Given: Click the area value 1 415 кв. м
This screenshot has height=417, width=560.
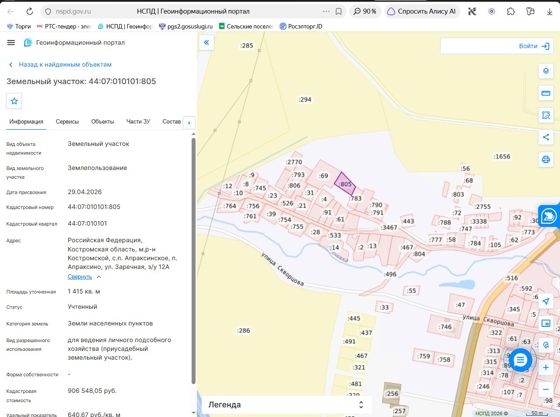Looking at the screenshot, I should [84, 291].
